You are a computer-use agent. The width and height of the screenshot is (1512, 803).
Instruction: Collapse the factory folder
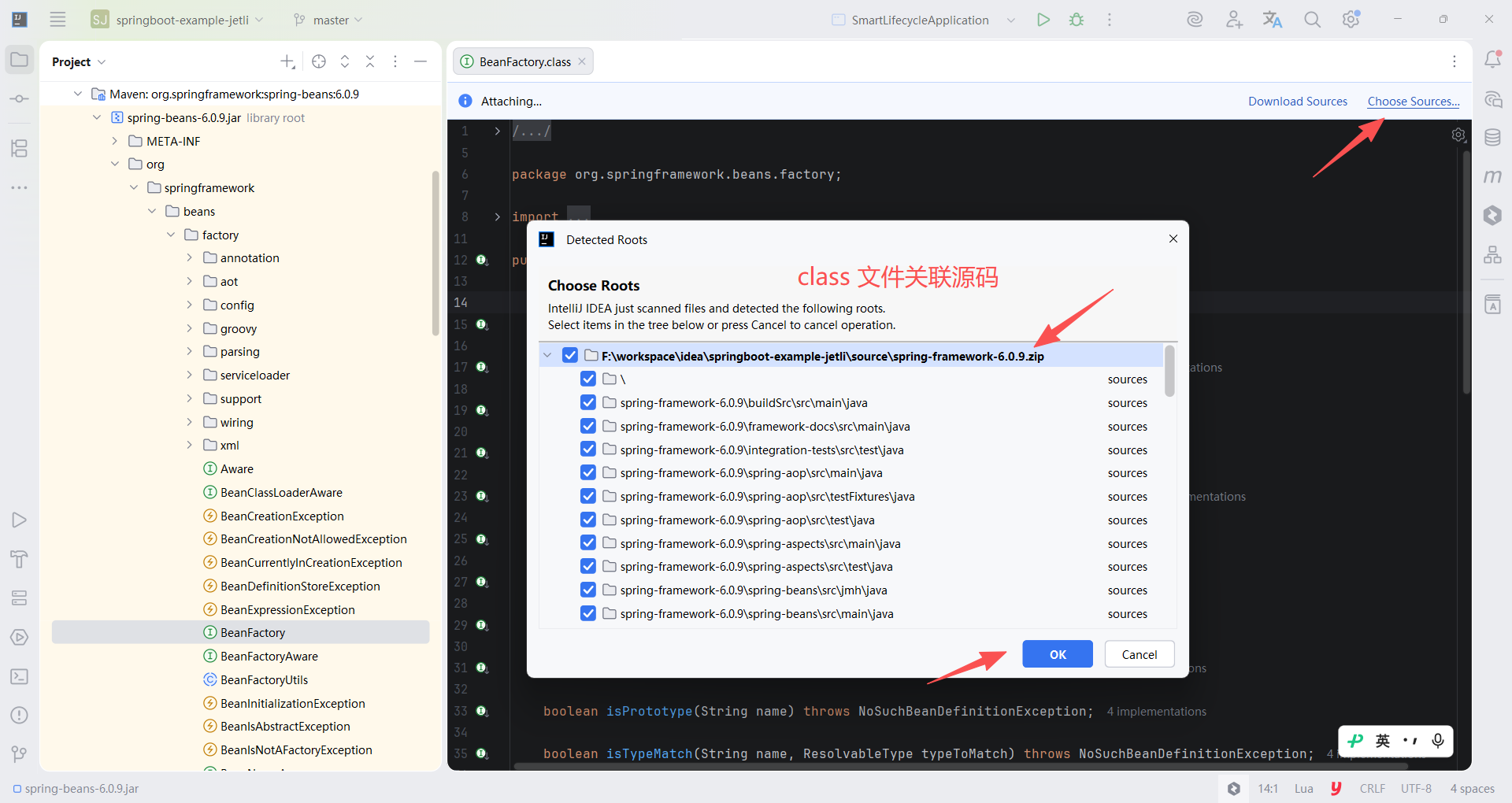click(x=171, y=235)
